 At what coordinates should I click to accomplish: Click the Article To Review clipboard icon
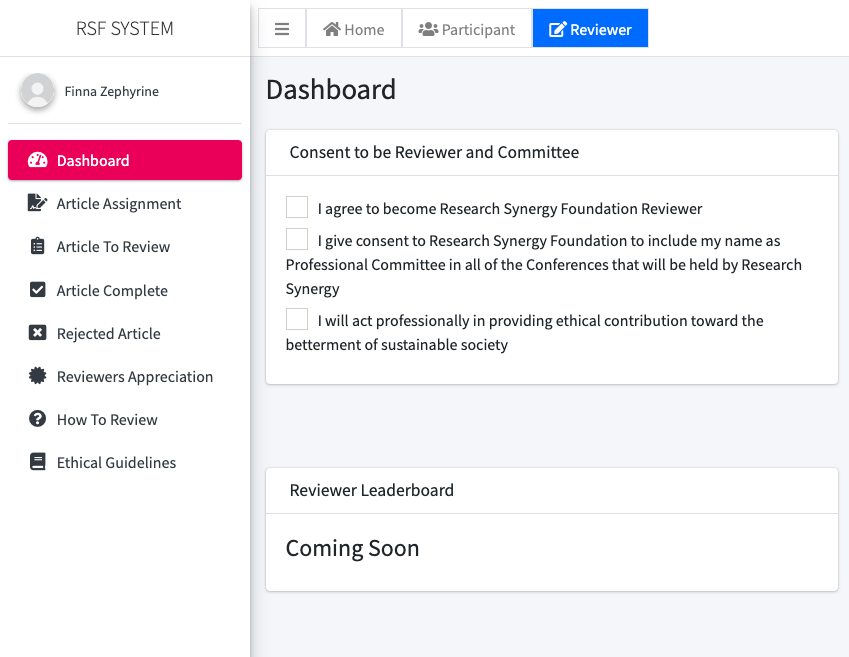[37, 246]
